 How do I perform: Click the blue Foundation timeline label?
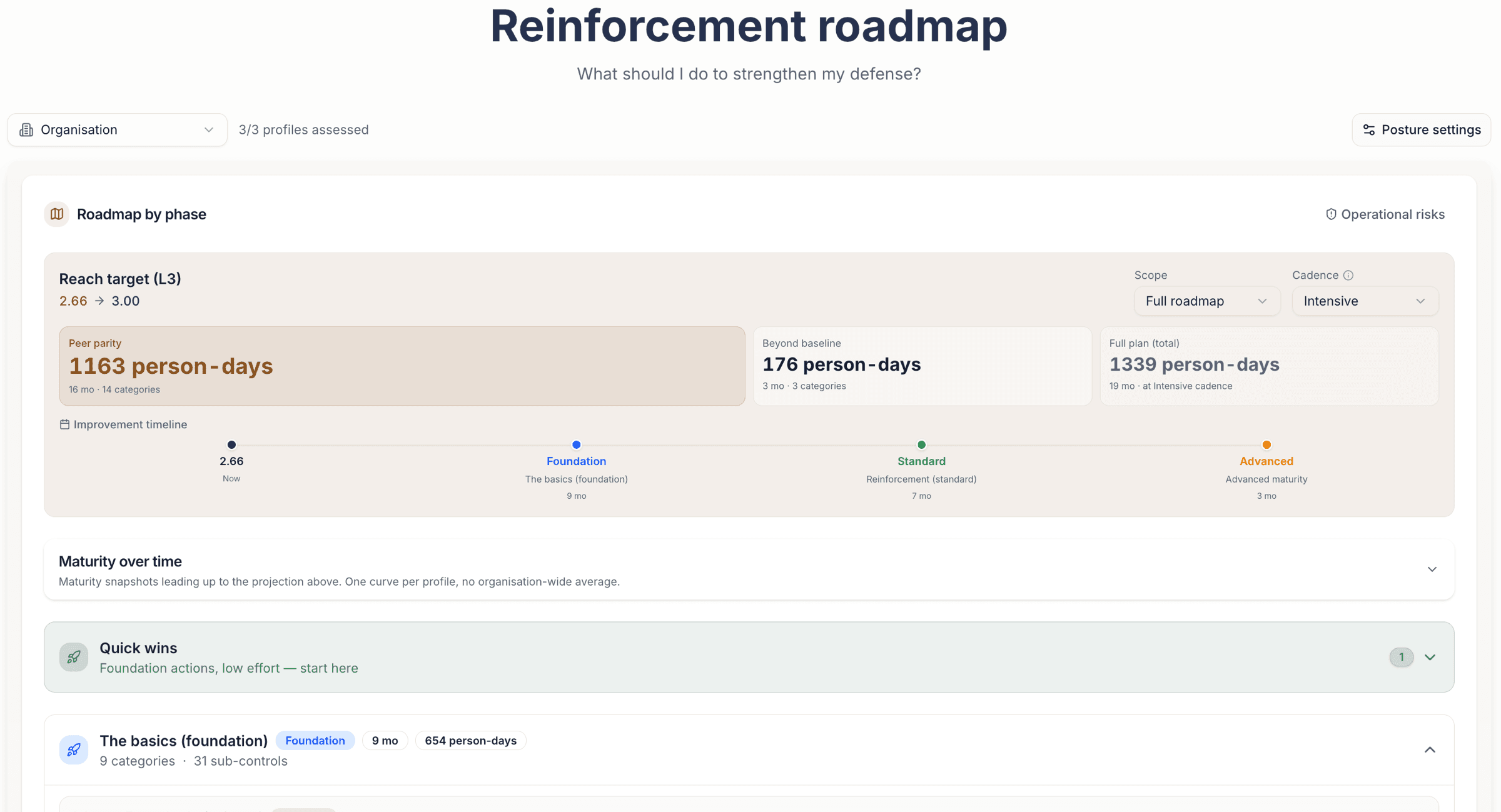[x=577, y=461]
